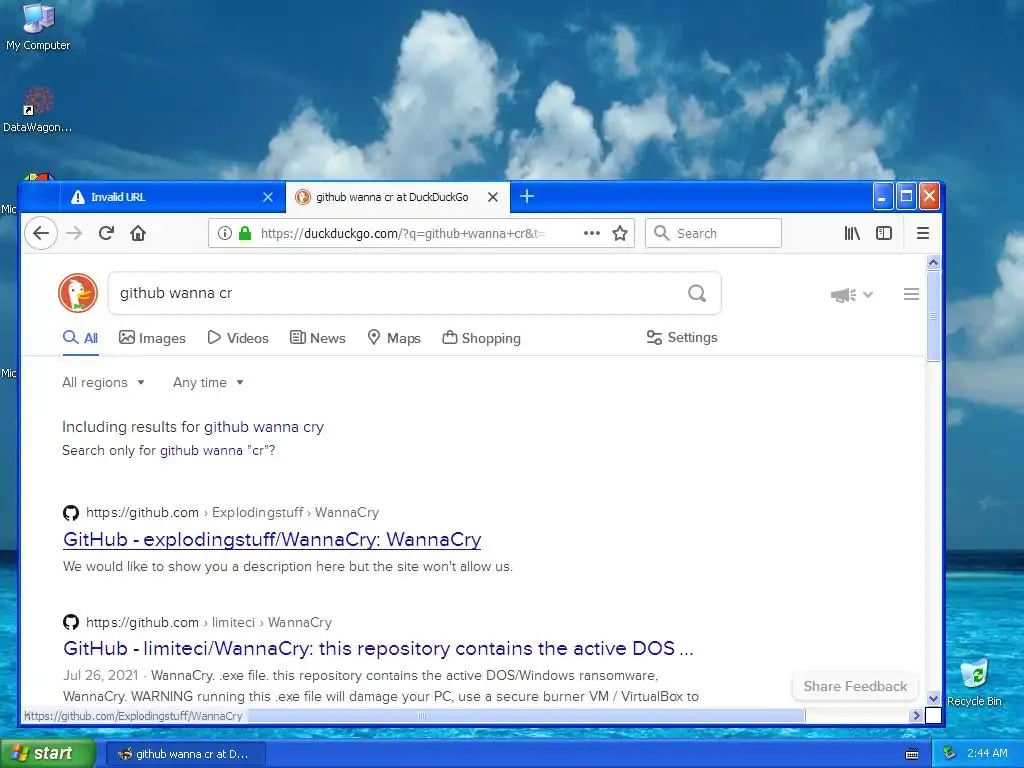Image resolution: width=1024 pixels, height=768 pixels.
Task: Expand the All regions dropdown
Action: coord(103,382)
